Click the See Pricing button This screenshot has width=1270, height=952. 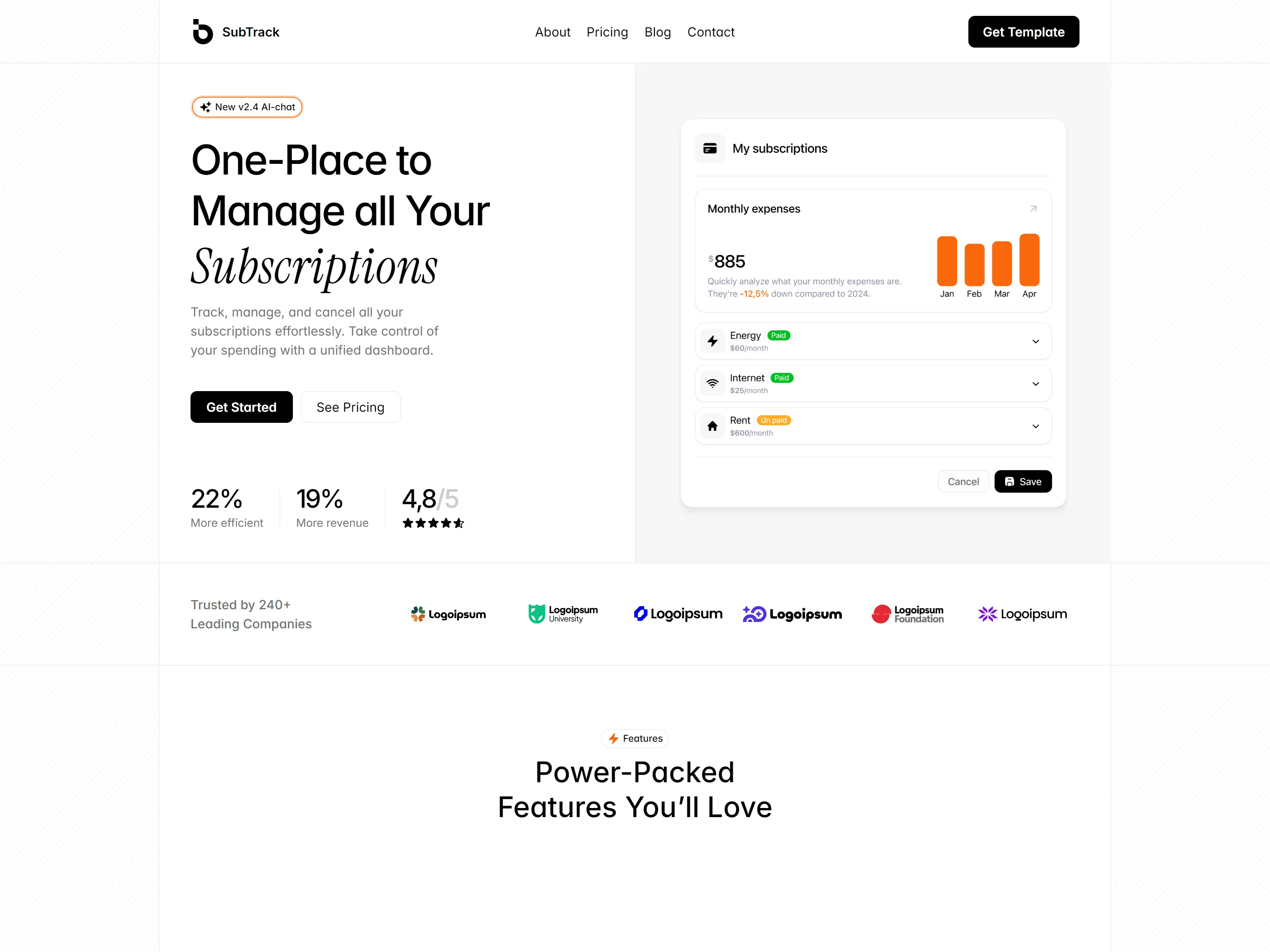(350, 407)
